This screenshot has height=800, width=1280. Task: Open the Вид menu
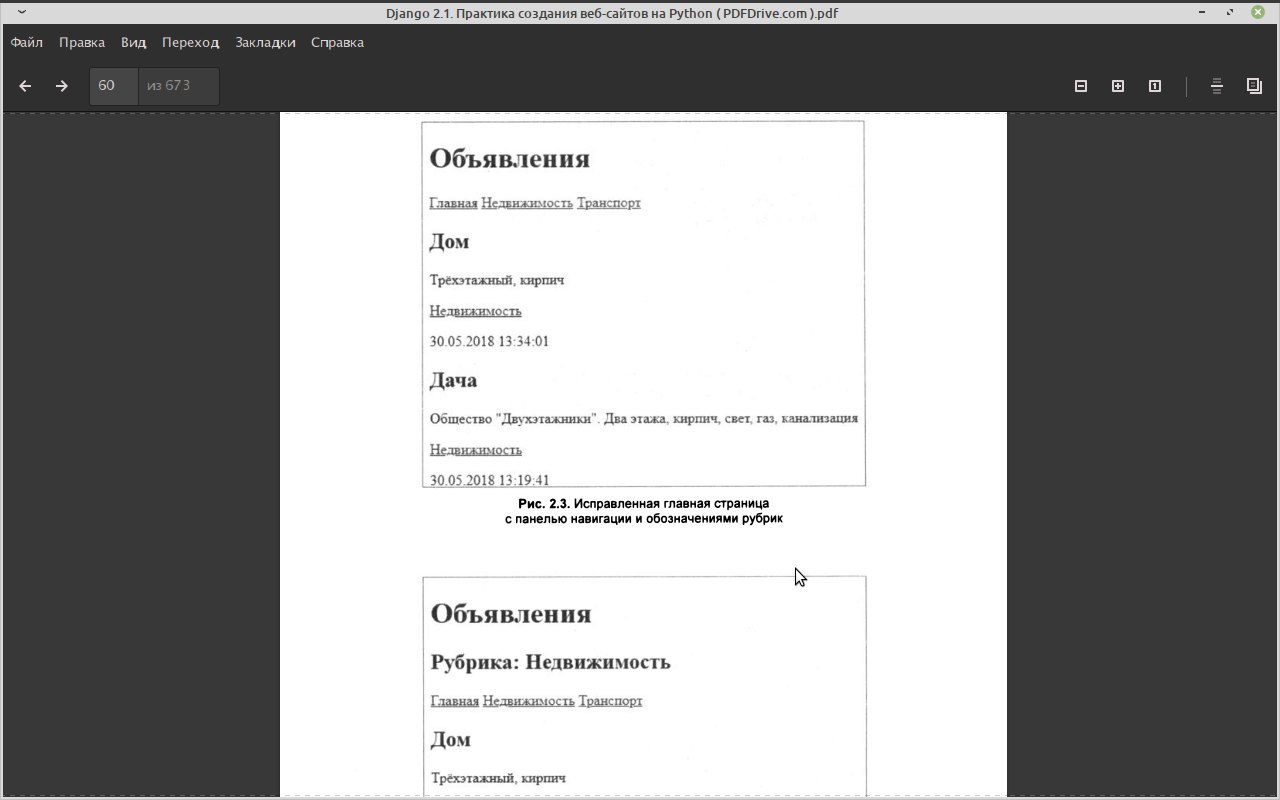coord(134,42)
